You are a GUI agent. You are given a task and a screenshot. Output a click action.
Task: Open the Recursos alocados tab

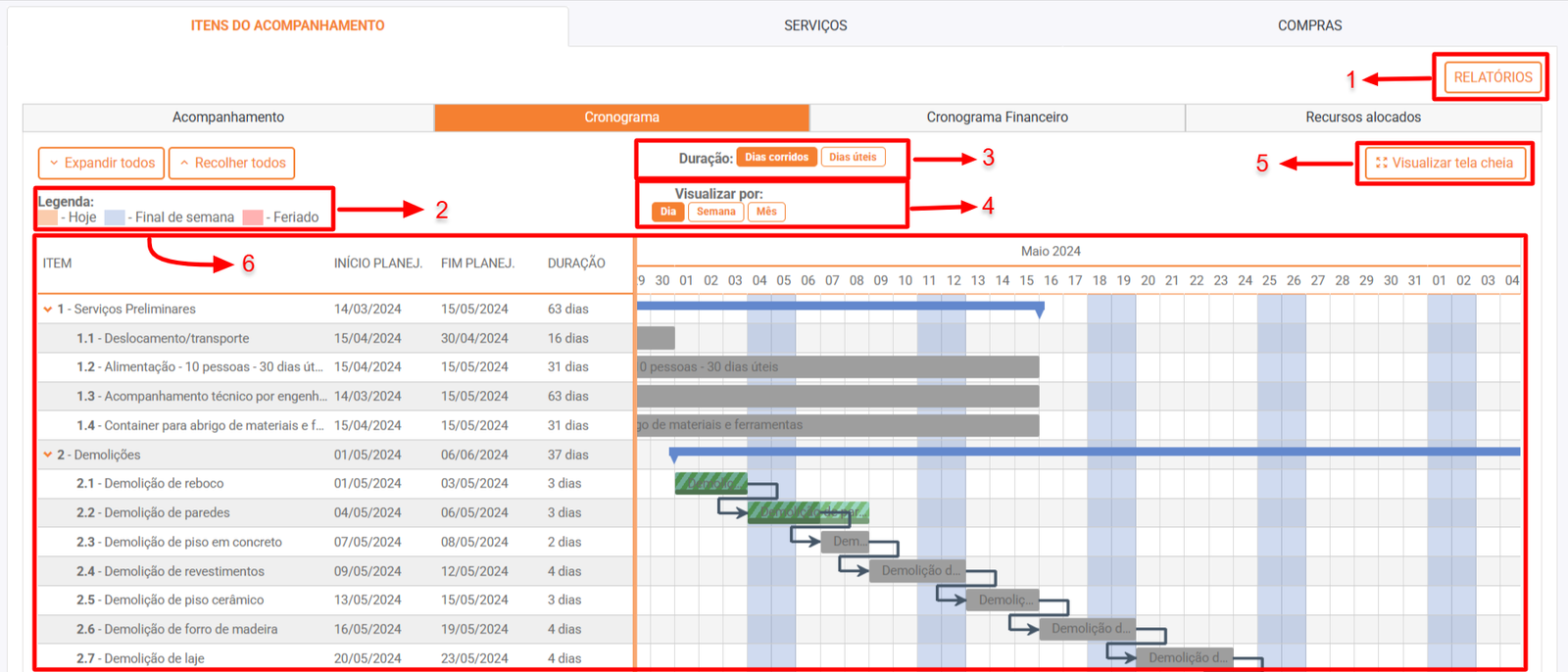point(1362,118)
